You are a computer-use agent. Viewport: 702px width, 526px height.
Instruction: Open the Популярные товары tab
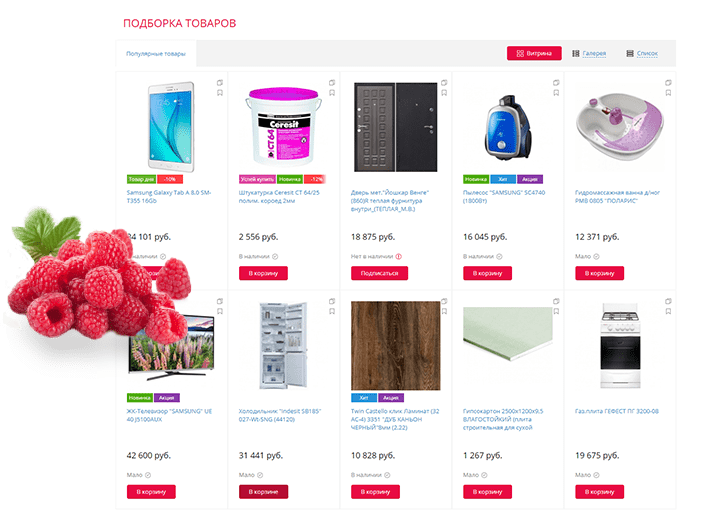156,54
